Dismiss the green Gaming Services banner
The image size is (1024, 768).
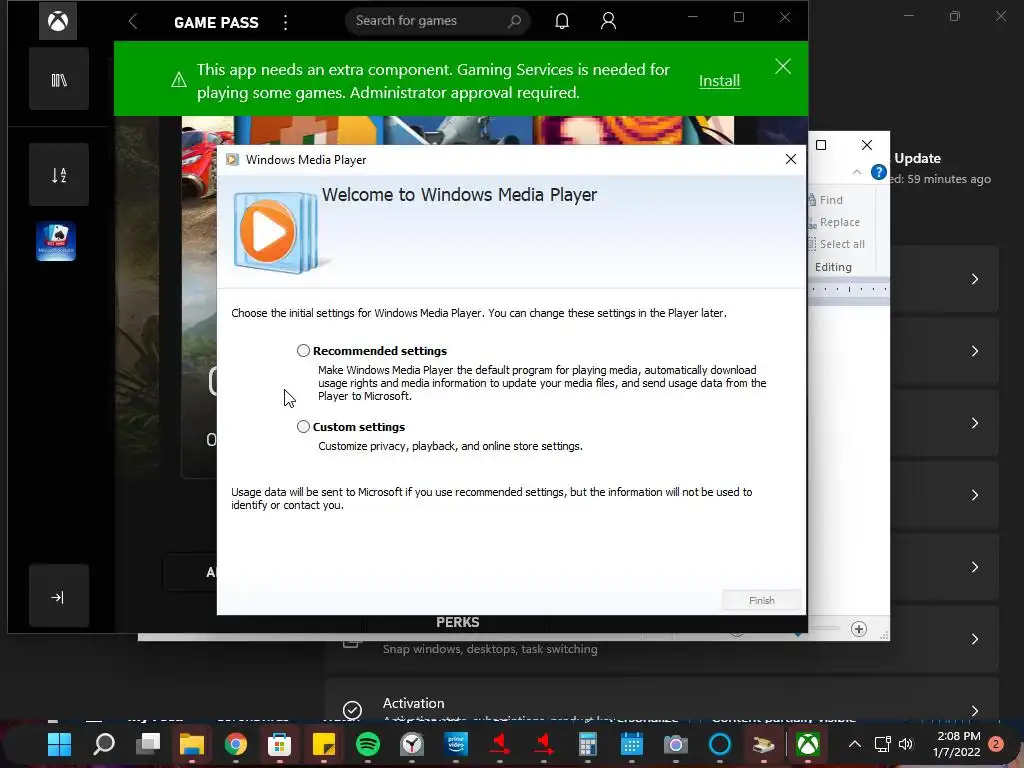click(x=782, y=67)
